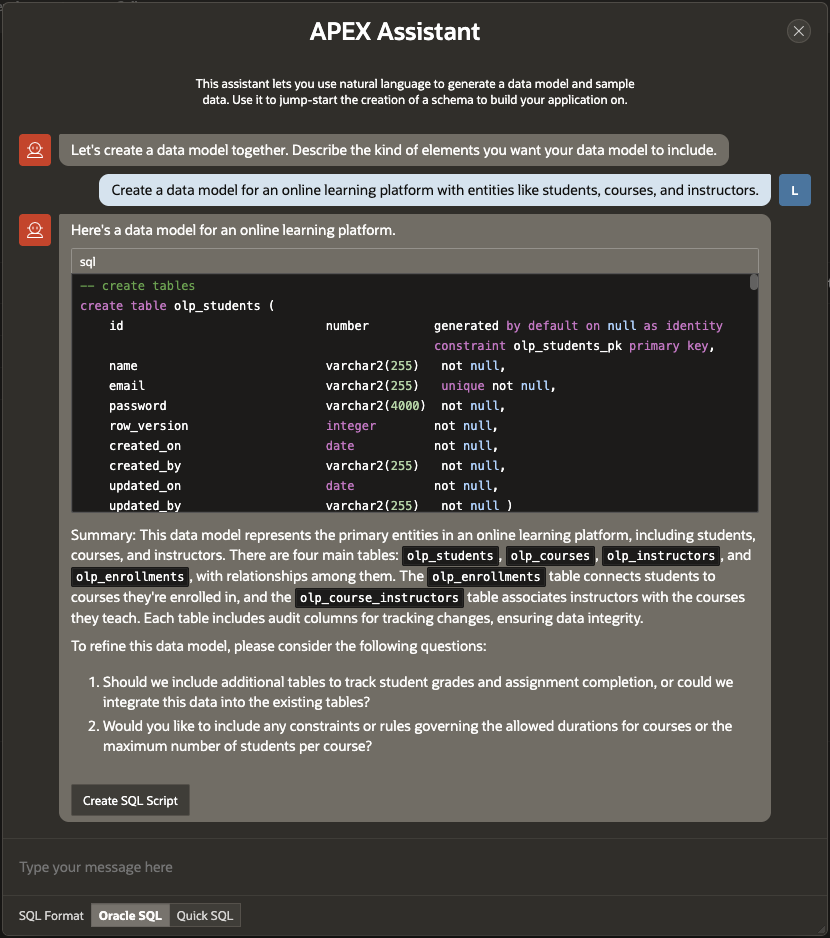Image resolution: width=830 pixels, height=938 pixels.
Task: Click the first refinement question about student grades
Action: point(418,691)
